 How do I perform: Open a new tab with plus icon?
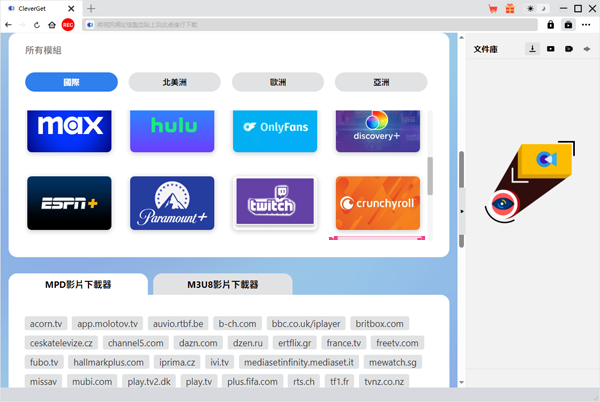[x=91, y=8]
